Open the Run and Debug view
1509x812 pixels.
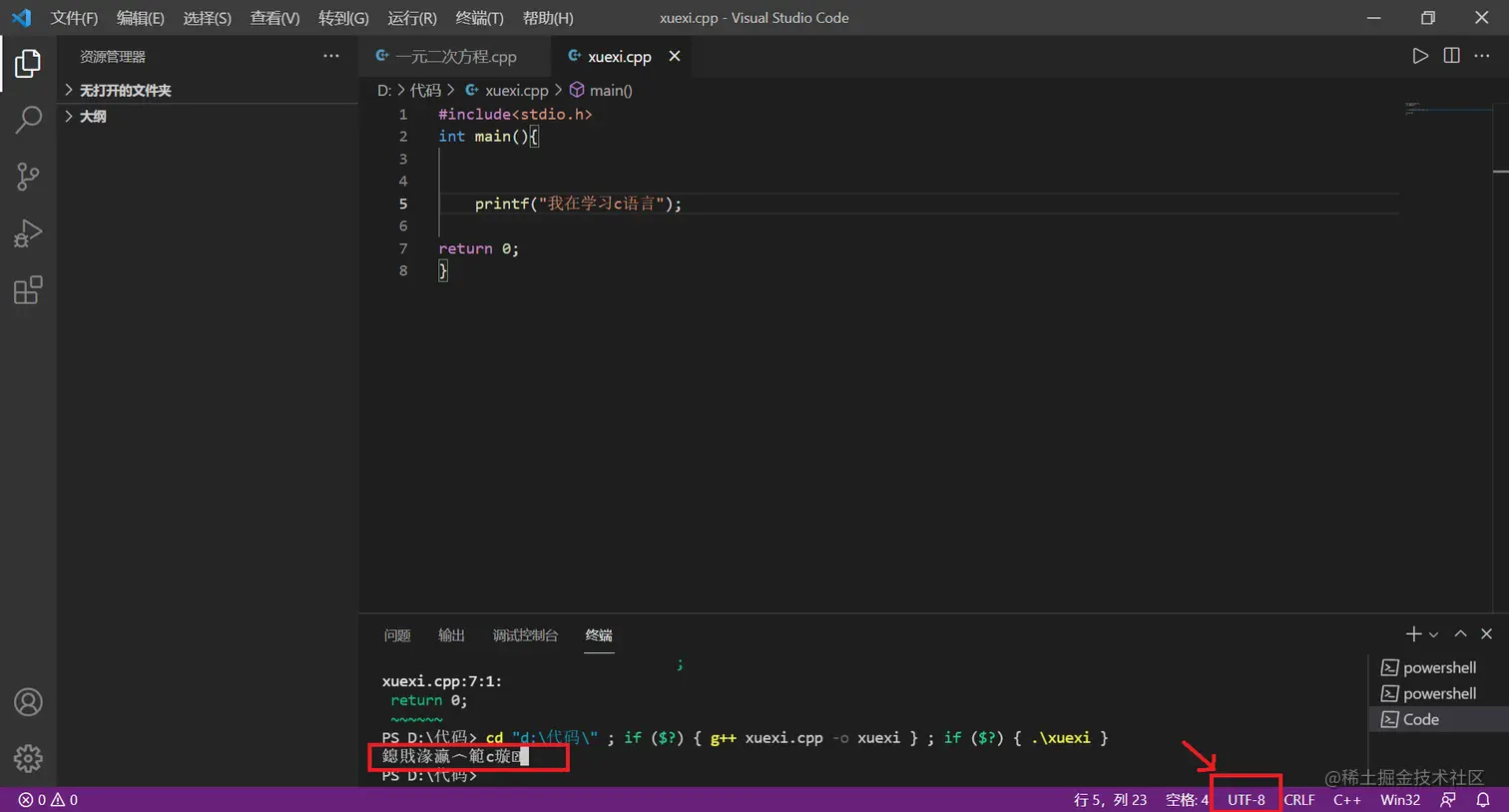(27, 232)
